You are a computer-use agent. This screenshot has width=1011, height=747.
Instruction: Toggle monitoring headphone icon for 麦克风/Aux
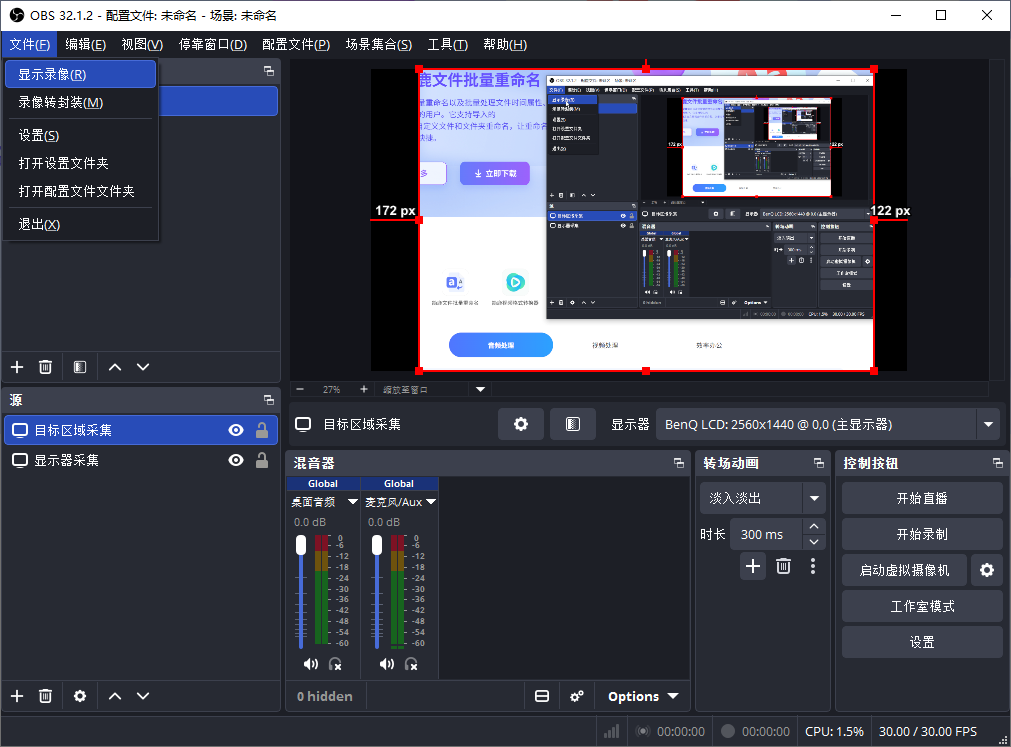click(411, 664)
